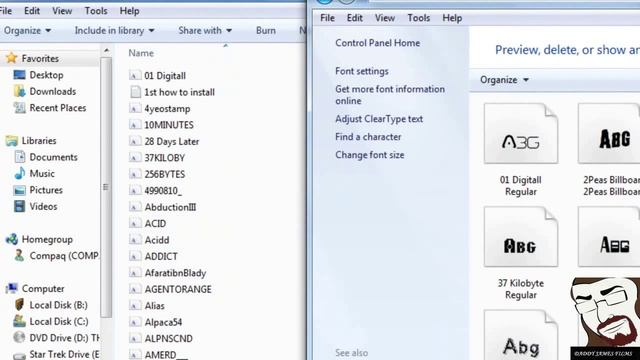The width and height of the screenshot is (640, 360).
Task: Select the Acidd file name
Action: [x=157, y=240]
